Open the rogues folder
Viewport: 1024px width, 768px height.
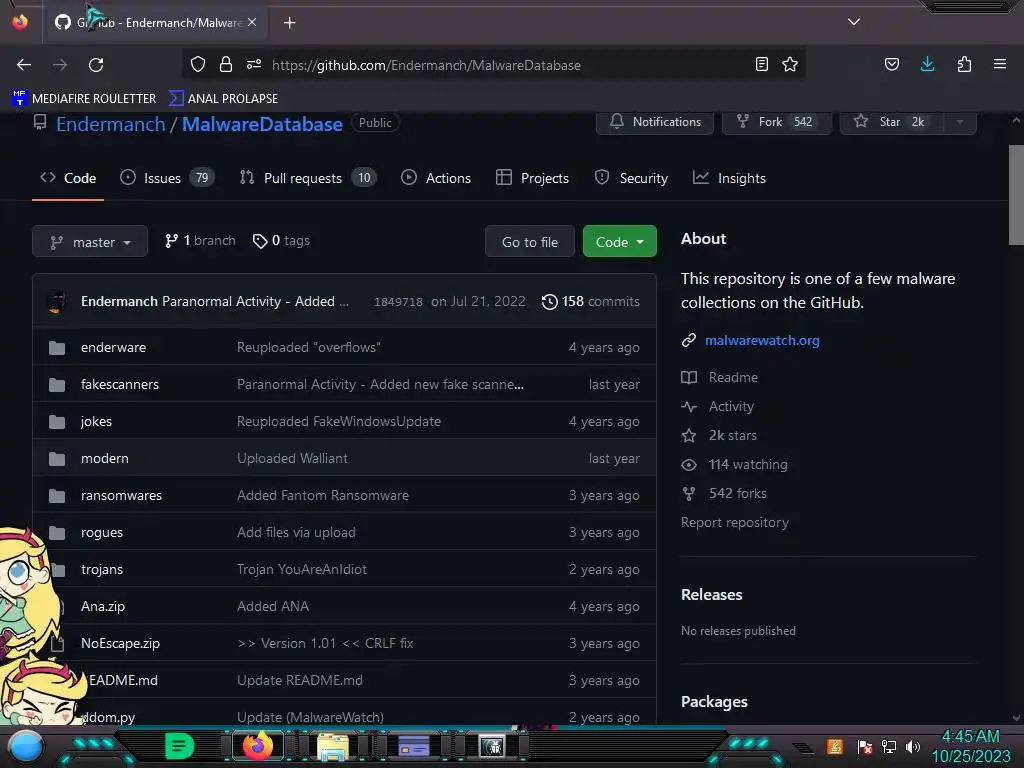click(101, 532)
